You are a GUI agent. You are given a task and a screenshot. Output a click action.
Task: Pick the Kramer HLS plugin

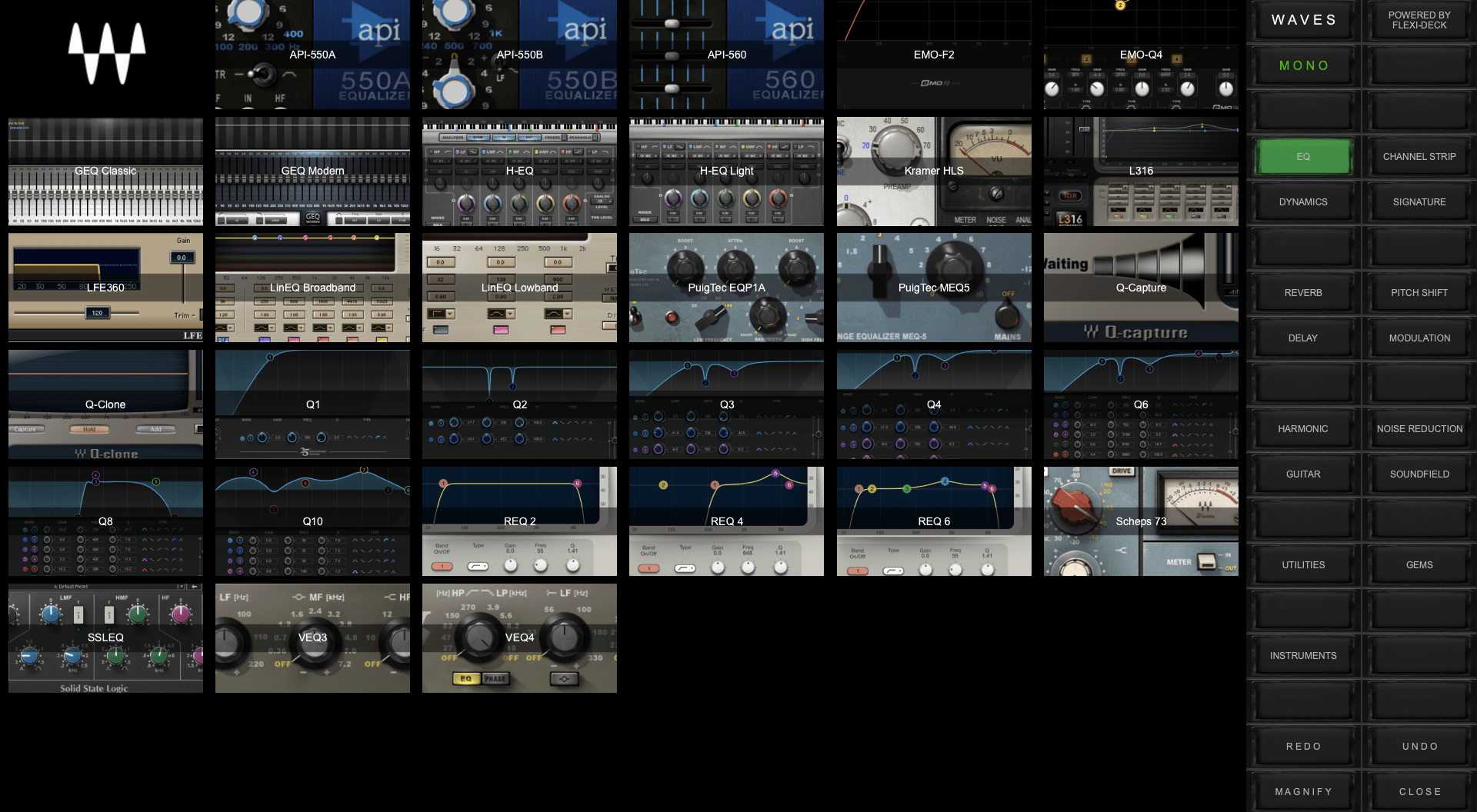(x=934, y=171)
